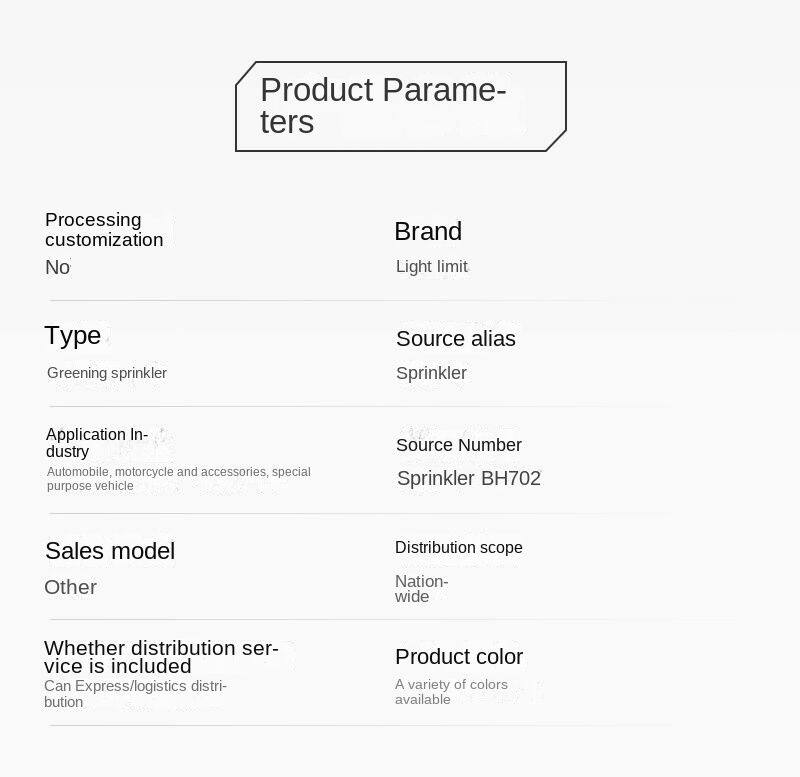Click the Type heading
Screen dimensions: 800x777
click(x=73, y=335)
